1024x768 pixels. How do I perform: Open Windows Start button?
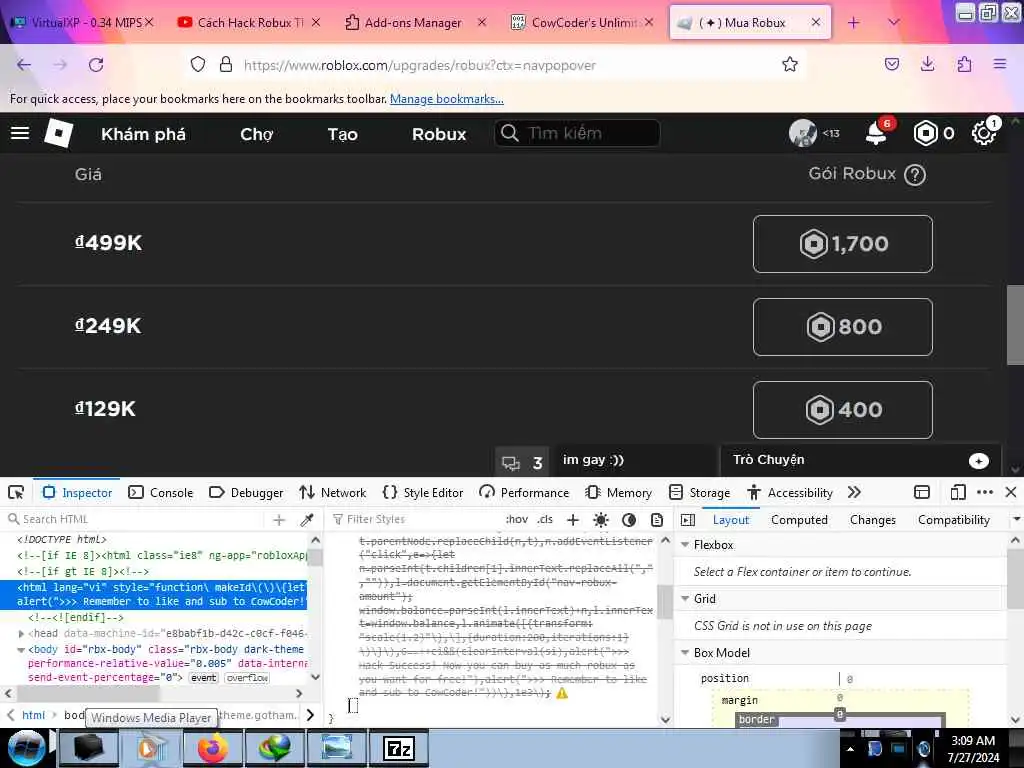pos(26,748)
